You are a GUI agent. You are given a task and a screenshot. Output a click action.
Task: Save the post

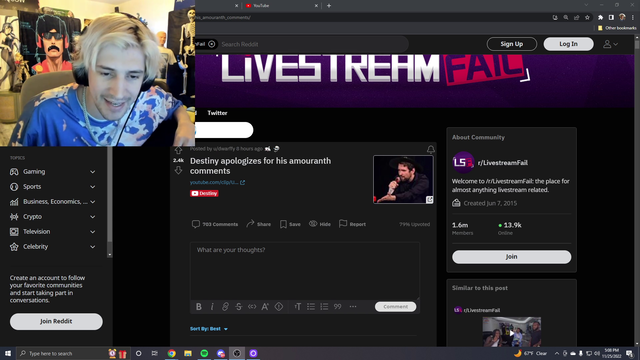click(290, 224)
